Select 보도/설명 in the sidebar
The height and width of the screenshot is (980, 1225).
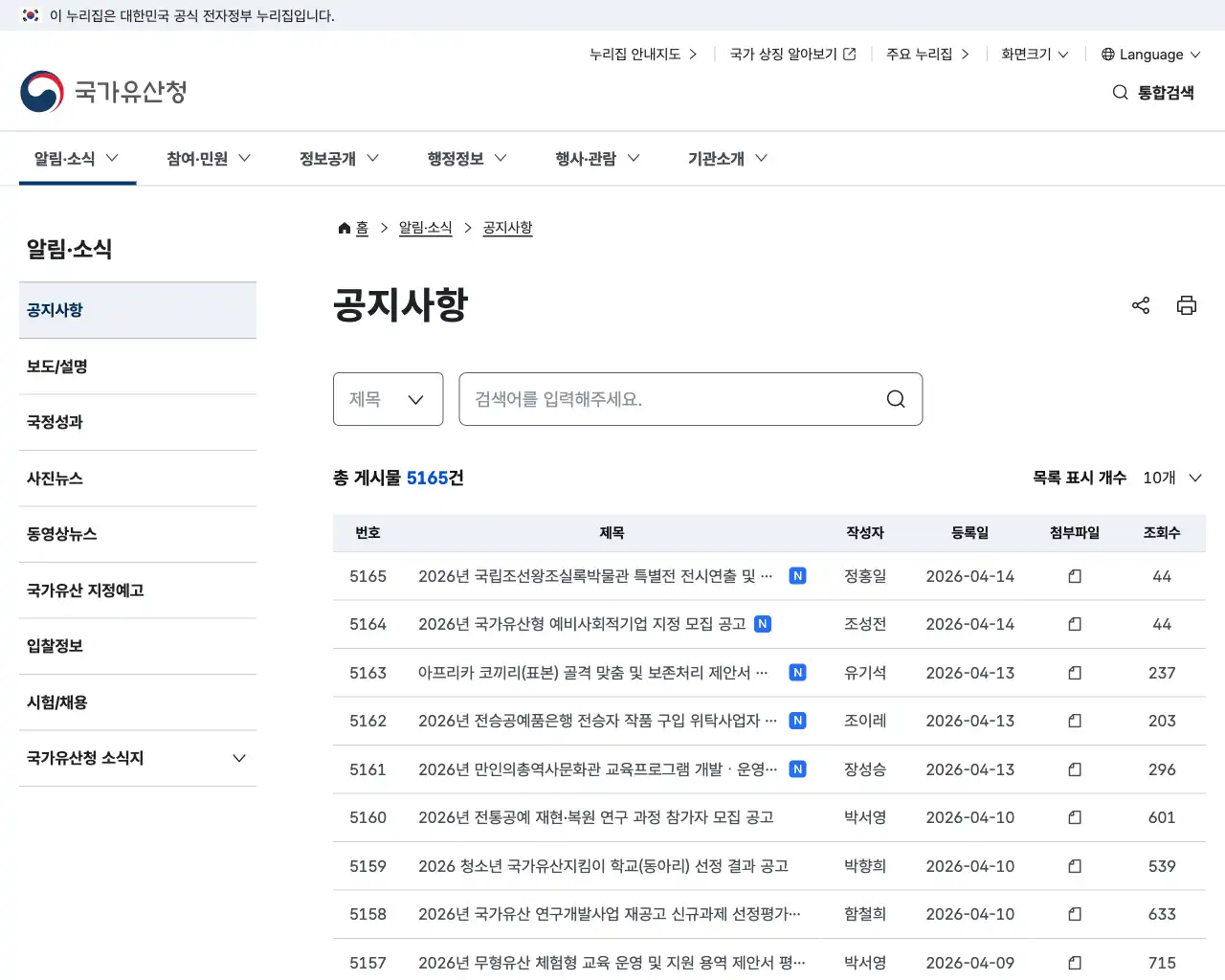tap(138, 367)
